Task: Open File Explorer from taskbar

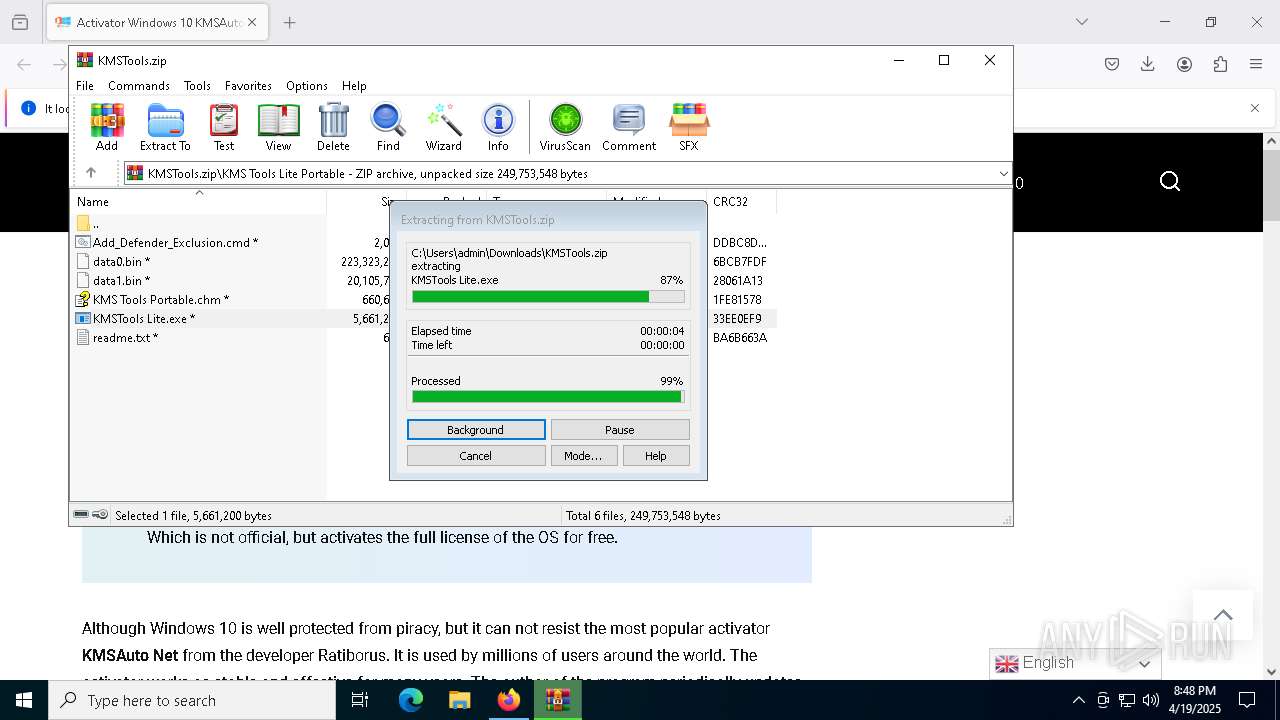Action: tap(459, 700)
